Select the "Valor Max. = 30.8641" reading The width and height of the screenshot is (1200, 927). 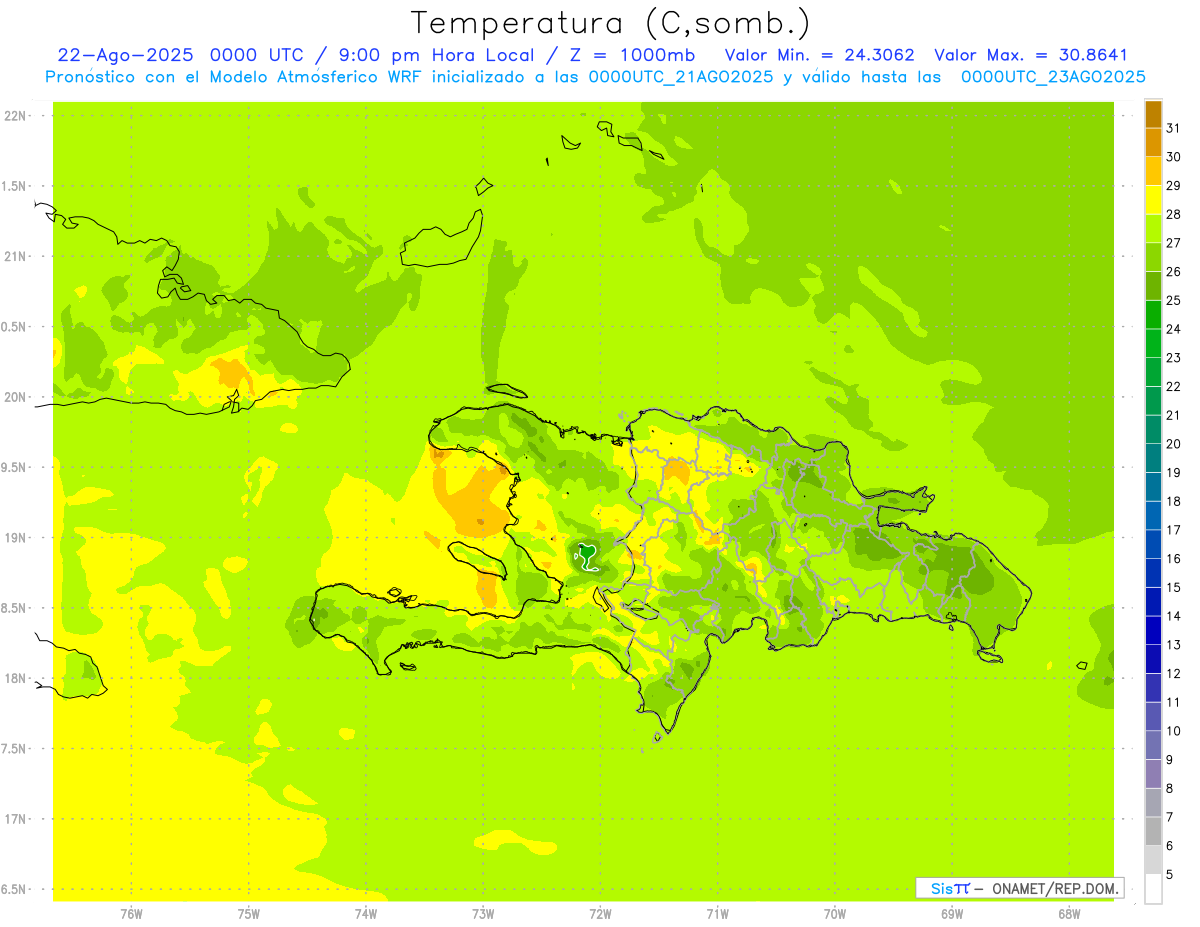pos(1030,56)
